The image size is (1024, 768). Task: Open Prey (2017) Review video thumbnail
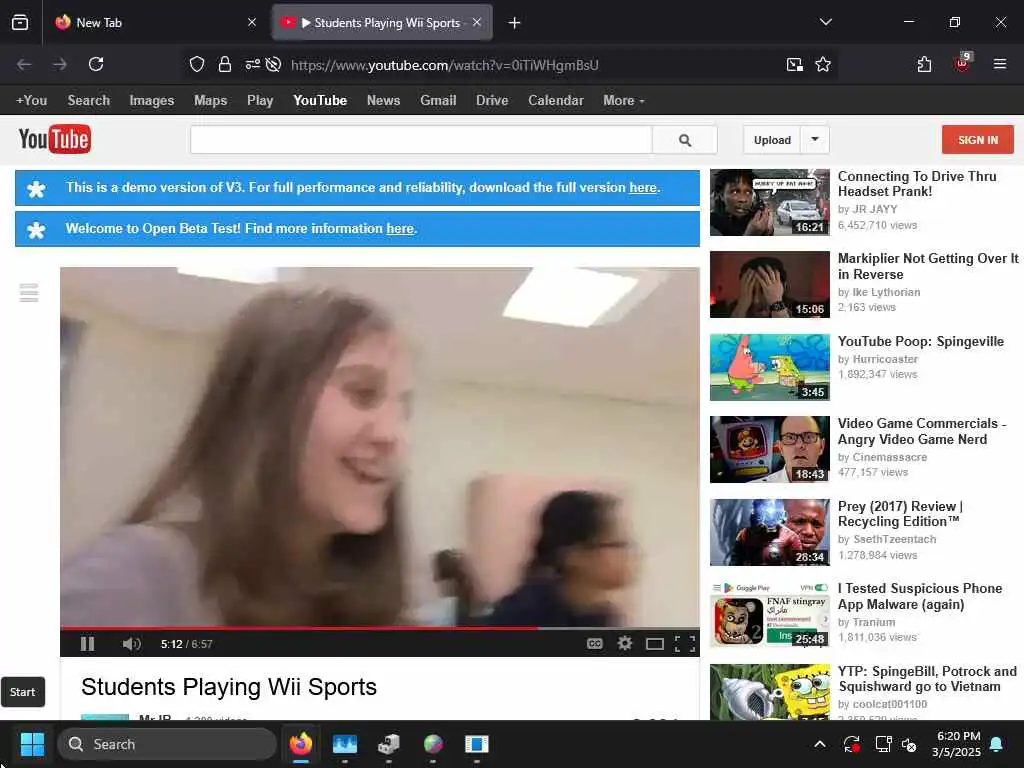pyautogui.click(x=770, y=532)
